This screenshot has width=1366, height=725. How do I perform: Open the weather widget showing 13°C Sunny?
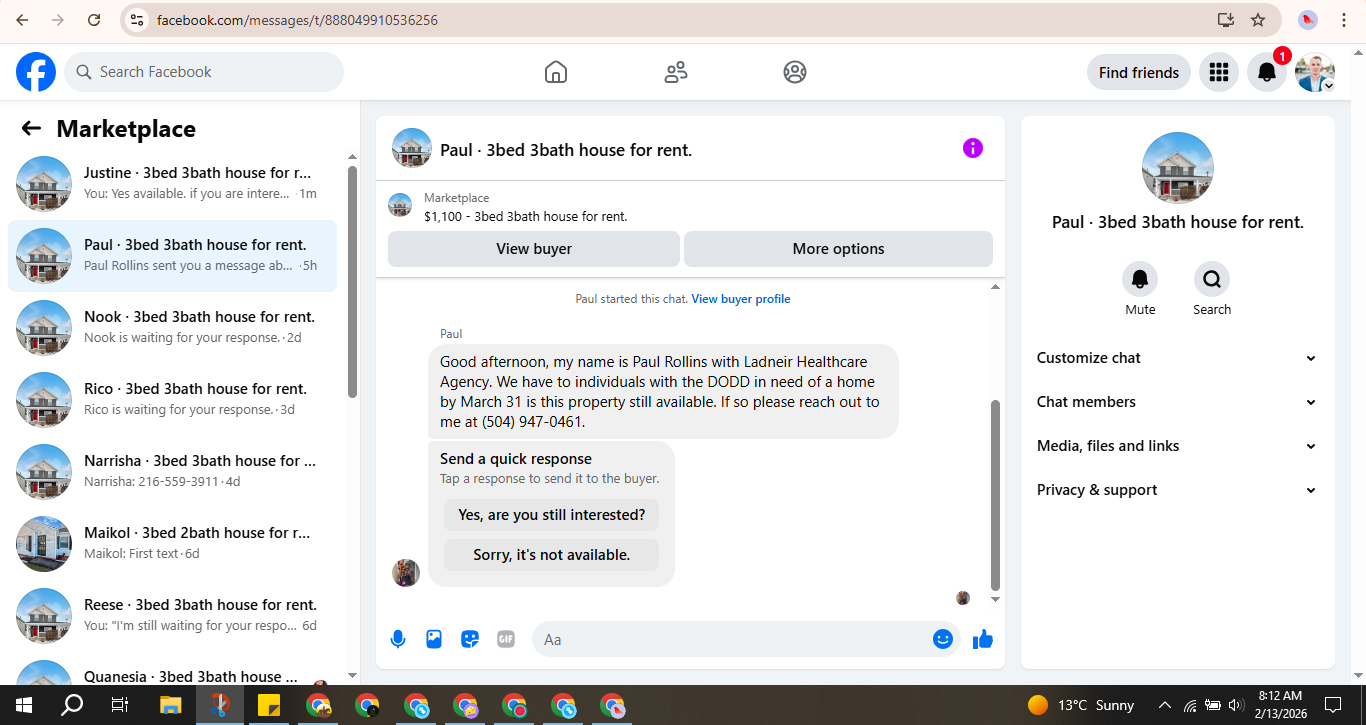[1081, 705]
